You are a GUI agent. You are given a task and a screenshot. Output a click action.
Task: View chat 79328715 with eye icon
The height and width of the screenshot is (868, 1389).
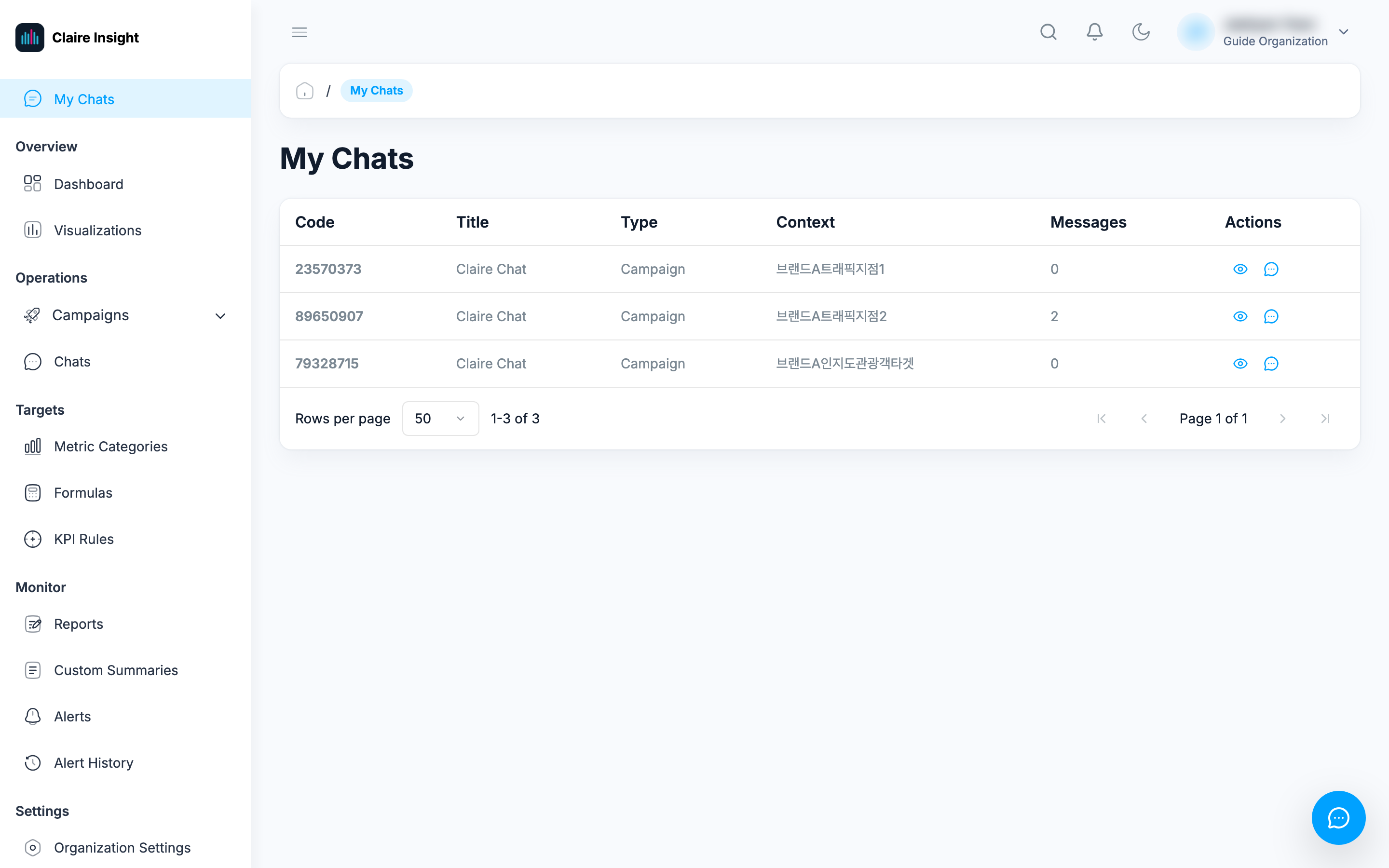point(1240,364)
